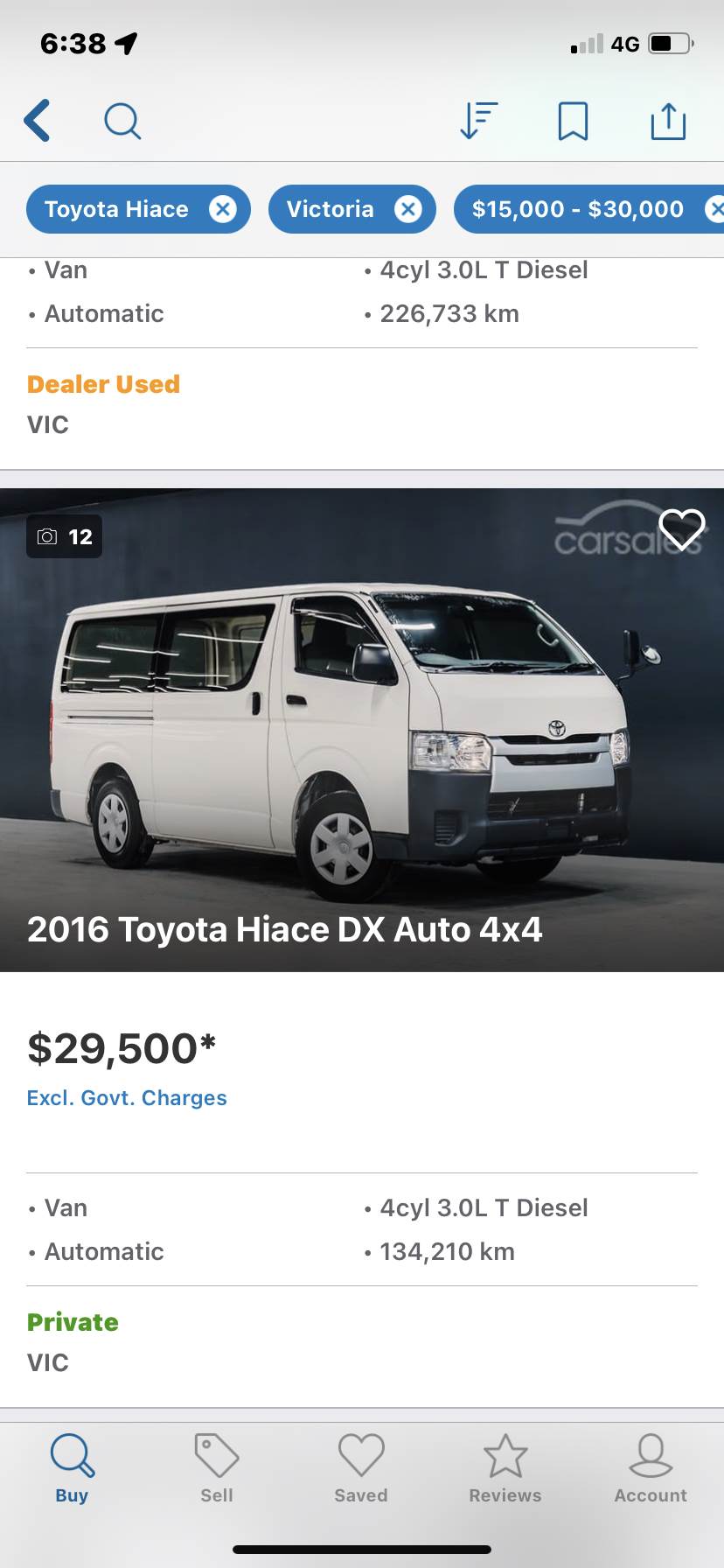Open the white Hiace van photo
The width and height of the screenshot is (724, 1568).
tap(362, 730)
